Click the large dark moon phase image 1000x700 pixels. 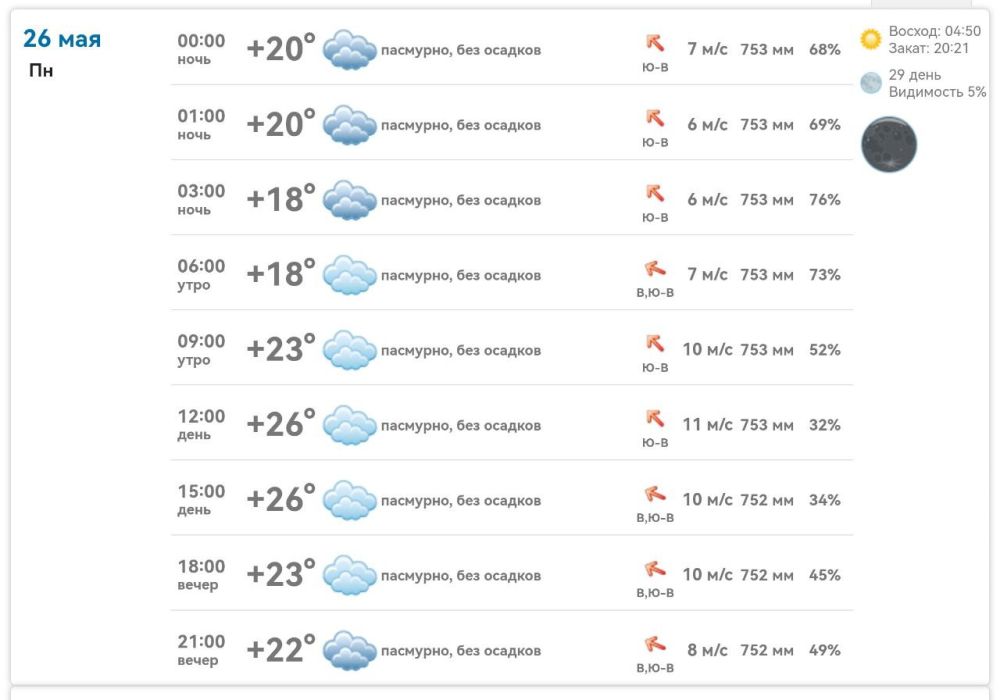point(889,144)
